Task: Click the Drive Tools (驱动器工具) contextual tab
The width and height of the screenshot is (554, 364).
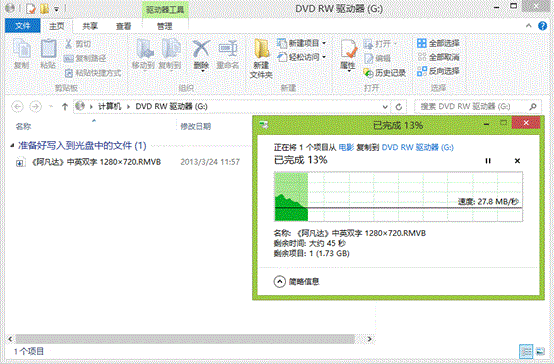Action: [165, 10]
